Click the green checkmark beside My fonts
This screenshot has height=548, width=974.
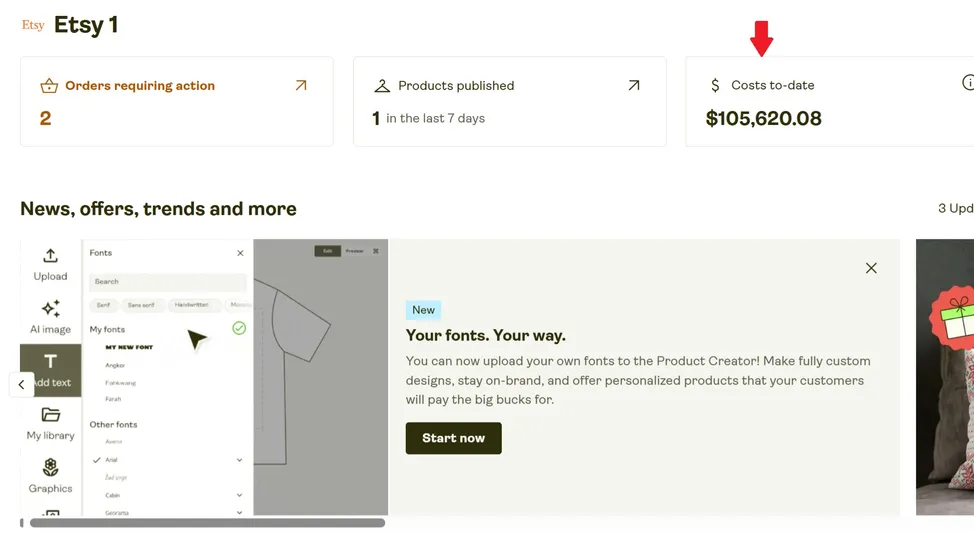coord(239,328)
